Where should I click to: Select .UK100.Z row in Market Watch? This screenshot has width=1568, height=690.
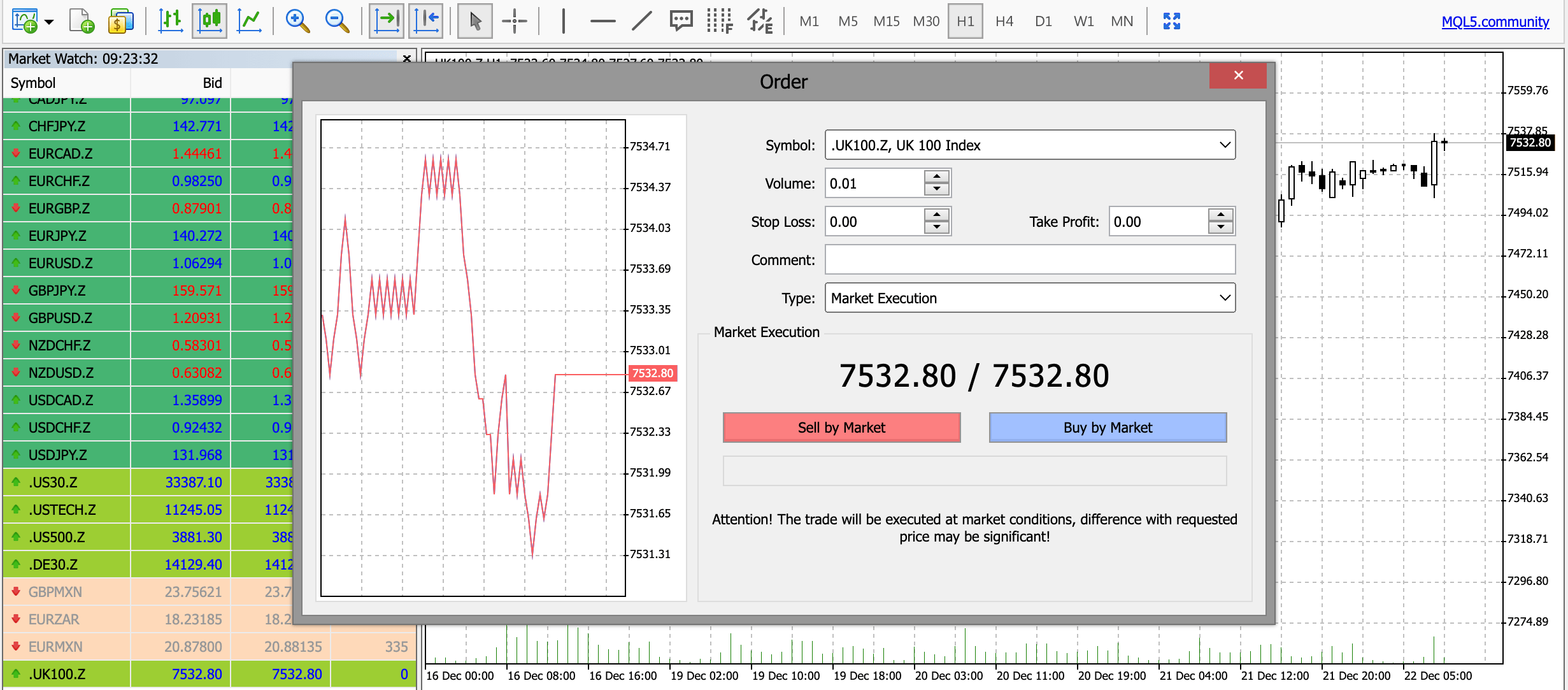pos(210,674)
